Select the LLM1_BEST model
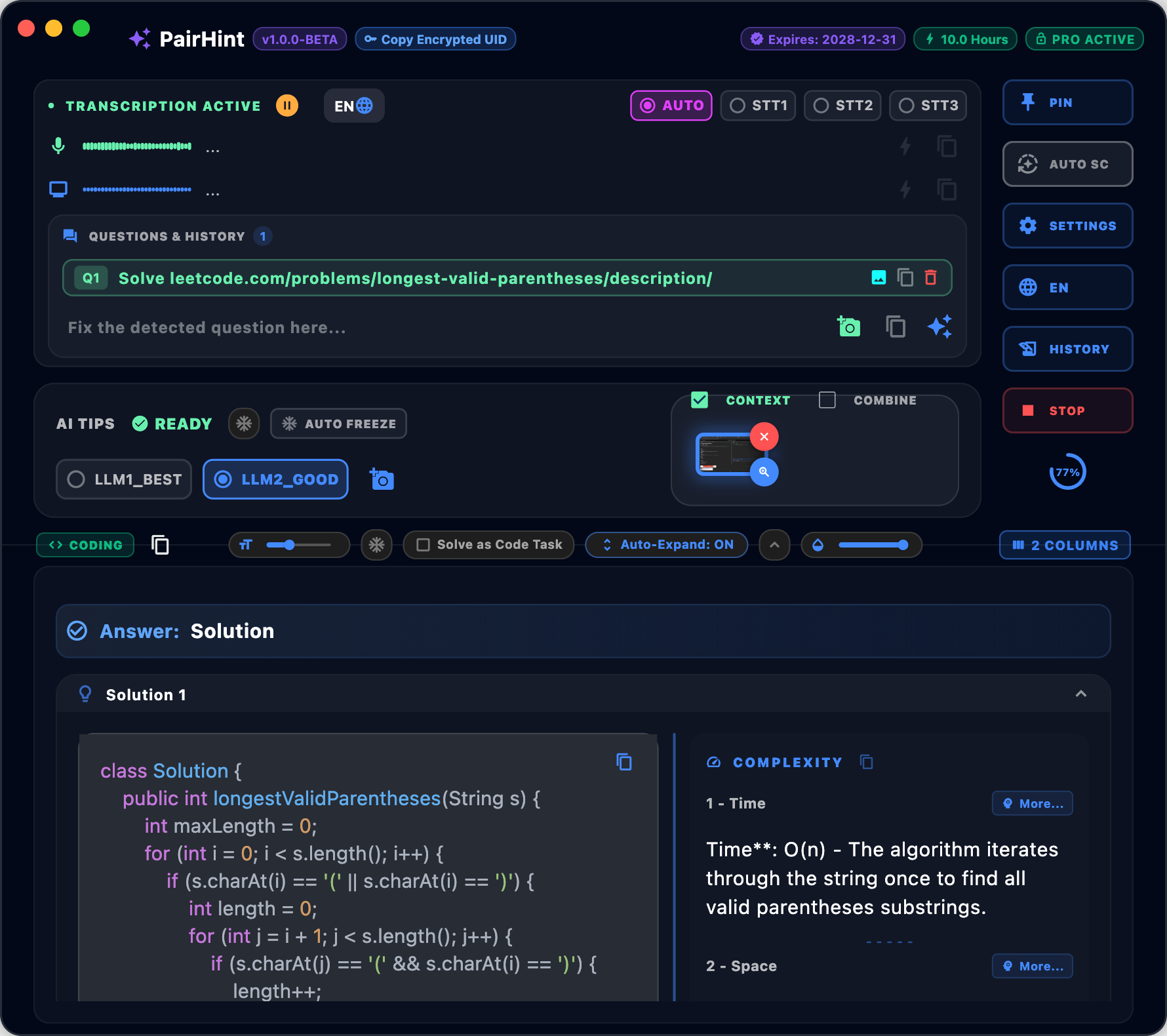The width and height of the screenshot is (1167, 1036). pos(124,479)
